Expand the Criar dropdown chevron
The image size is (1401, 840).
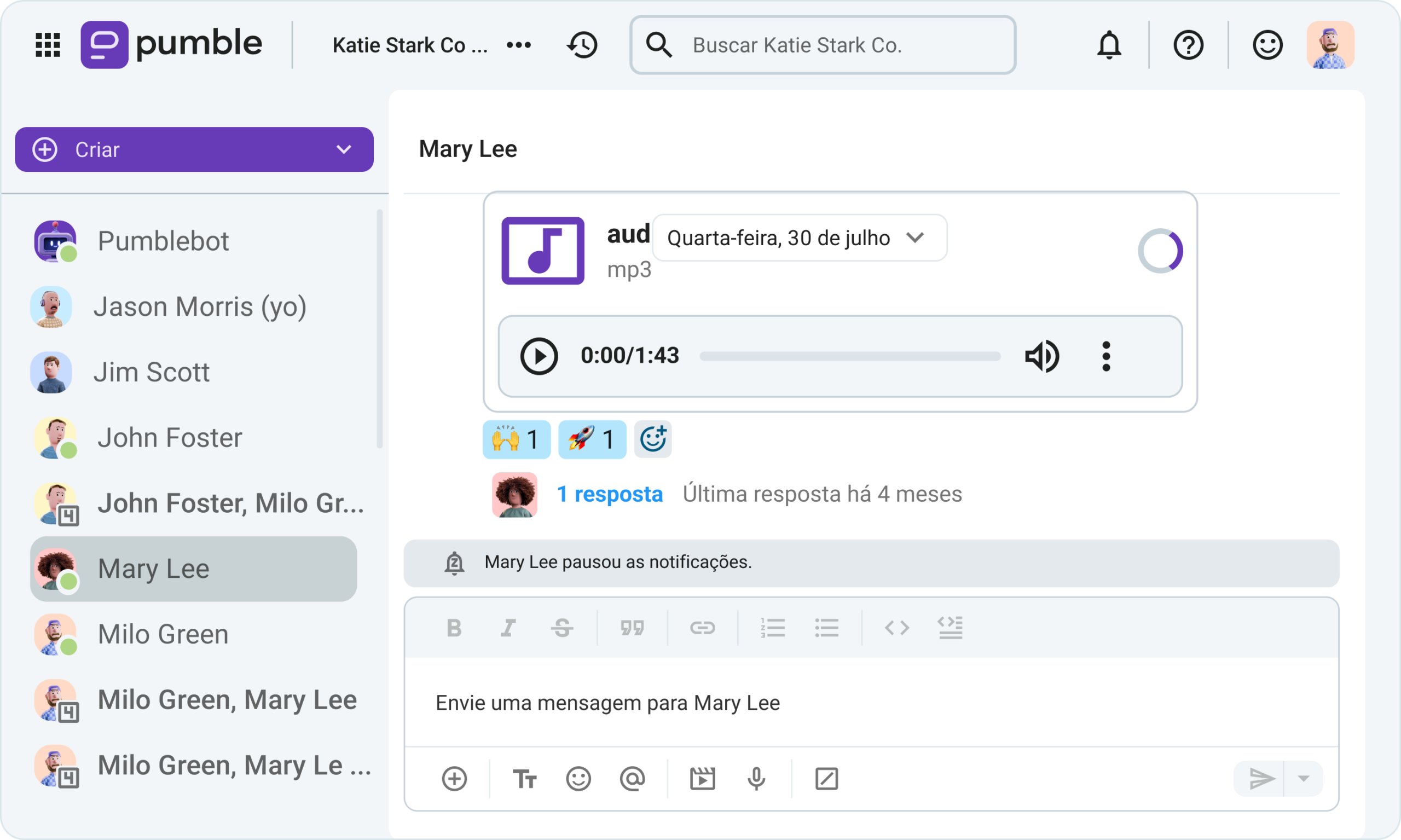point(344,149)
